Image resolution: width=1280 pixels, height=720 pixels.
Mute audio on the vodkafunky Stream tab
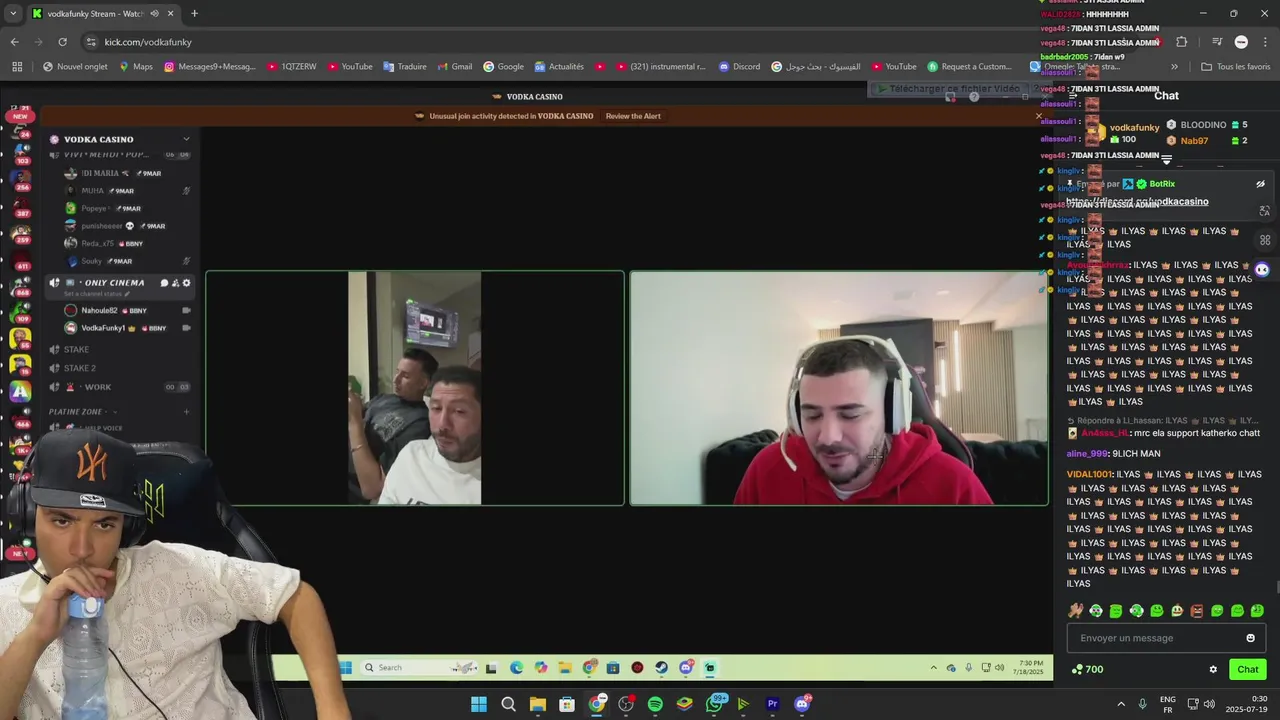pyautogui.click(x=154, y=14)
